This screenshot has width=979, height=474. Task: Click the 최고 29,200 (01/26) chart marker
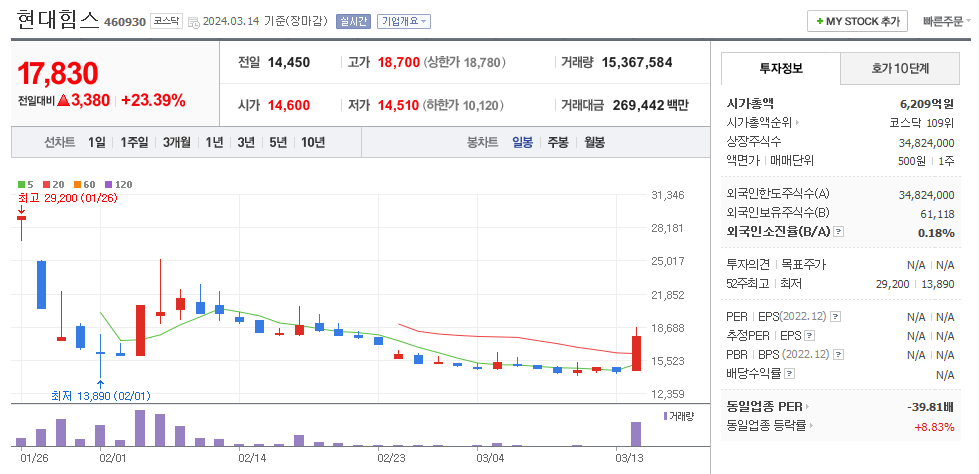point(67,198)
